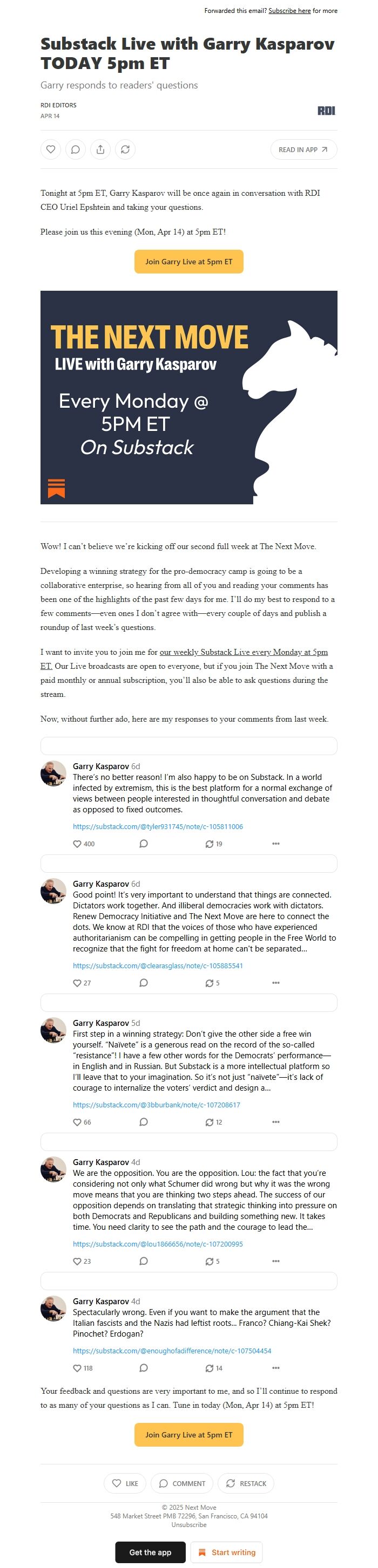378x1568 pixels.
Task: Restack the note with 19 restacks
Action: pyautogui.click(x=209, y=844)
